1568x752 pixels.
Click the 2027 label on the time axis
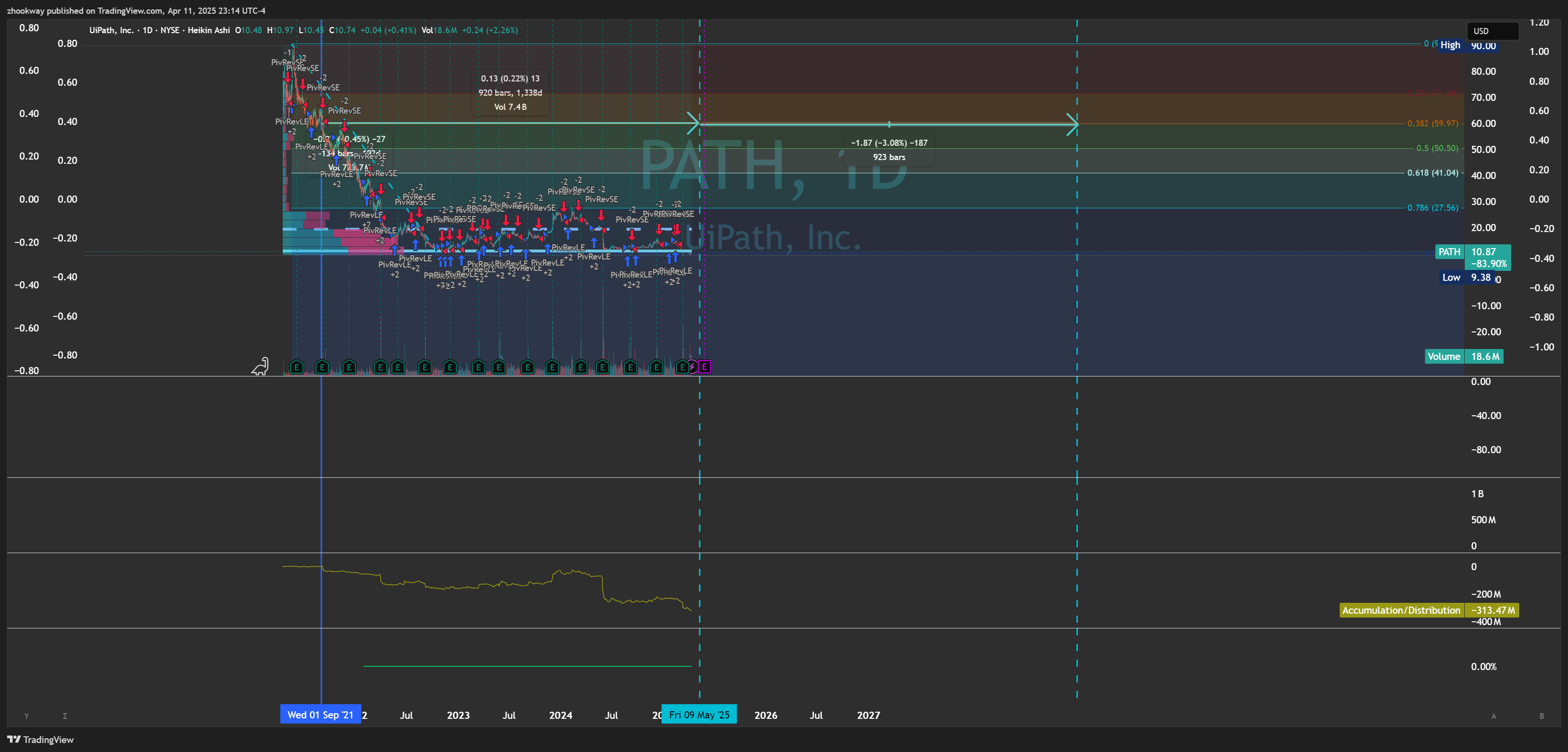(x=868, y=715)
